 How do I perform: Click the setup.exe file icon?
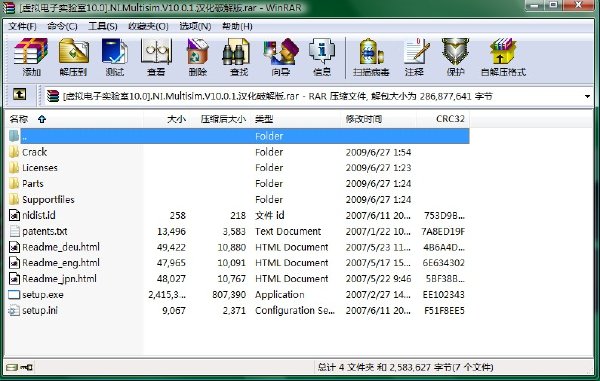(x=14, y=295)
